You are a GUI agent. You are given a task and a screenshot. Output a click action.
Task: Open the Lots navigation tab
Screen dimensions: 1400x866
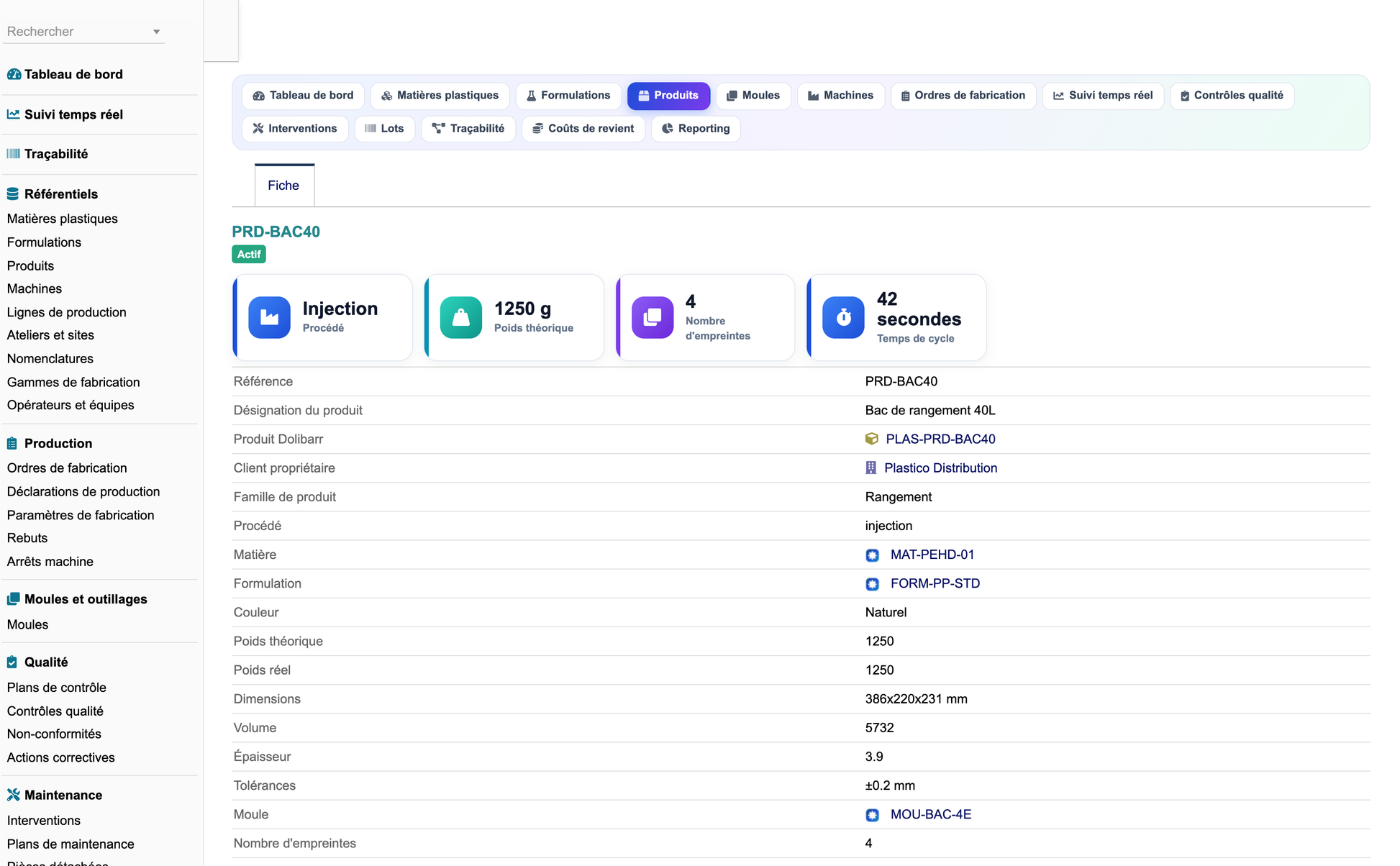pyautogui.click(x=385, y=129)
